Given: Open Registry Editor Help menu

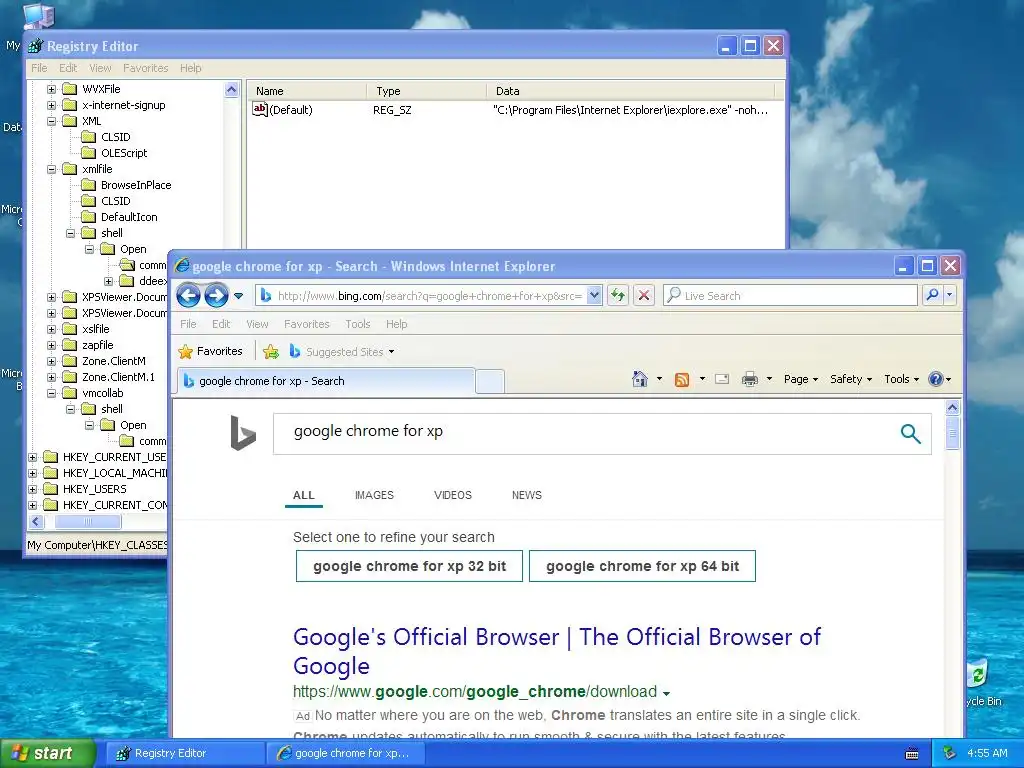Looking at the screenshot, I should coord(191,68).
